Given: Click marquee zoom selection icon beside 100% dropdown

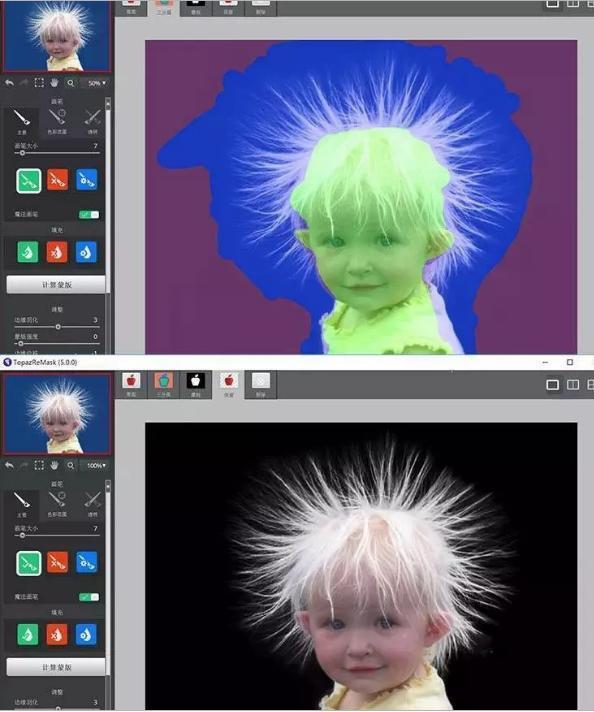Looking at the screenshot, I should [39, 465].
